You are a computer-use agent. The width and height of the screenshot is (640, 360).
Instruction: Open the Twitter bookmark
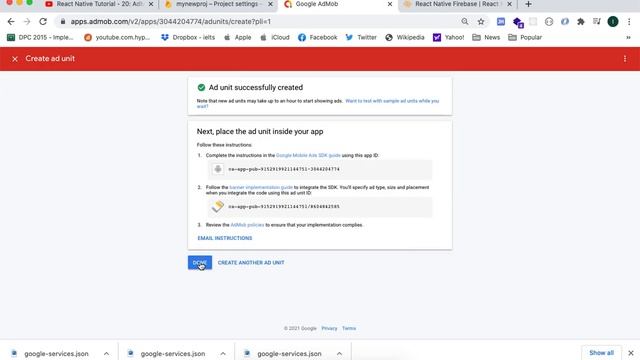click(361, 38)
